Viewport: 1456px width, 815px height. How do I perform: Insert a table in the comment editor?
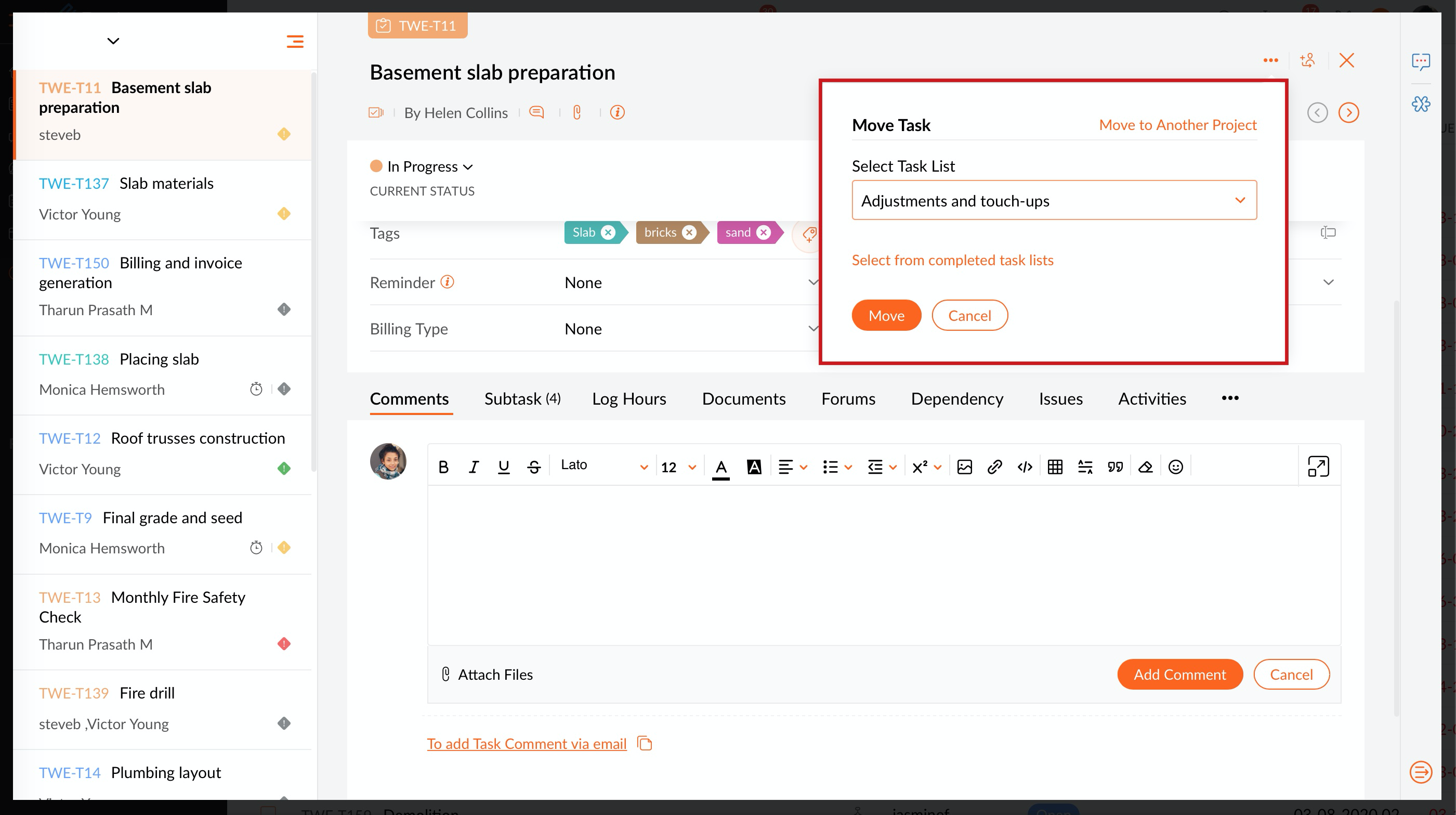pyautogui.click(x=1055, y=467)
